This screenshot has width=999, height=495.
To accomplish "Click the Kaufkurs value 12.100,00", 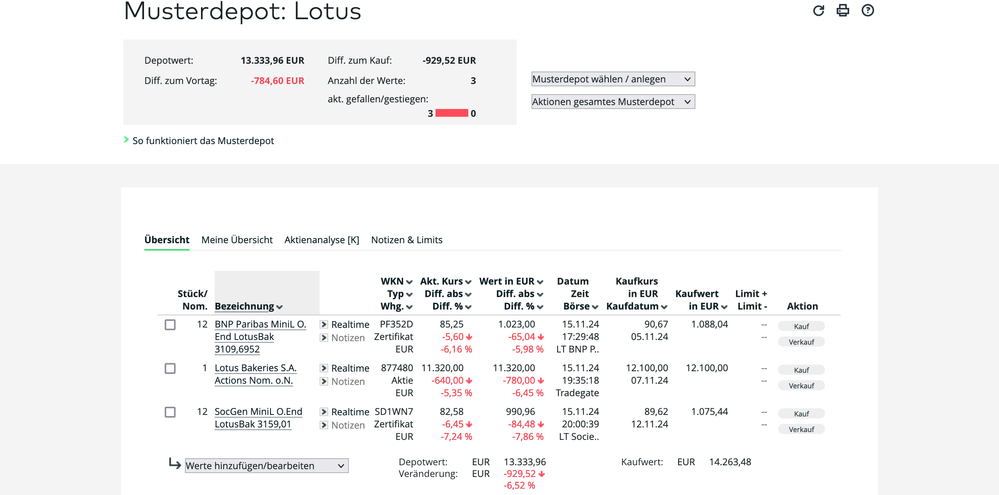I will click(x=647, y=368).
